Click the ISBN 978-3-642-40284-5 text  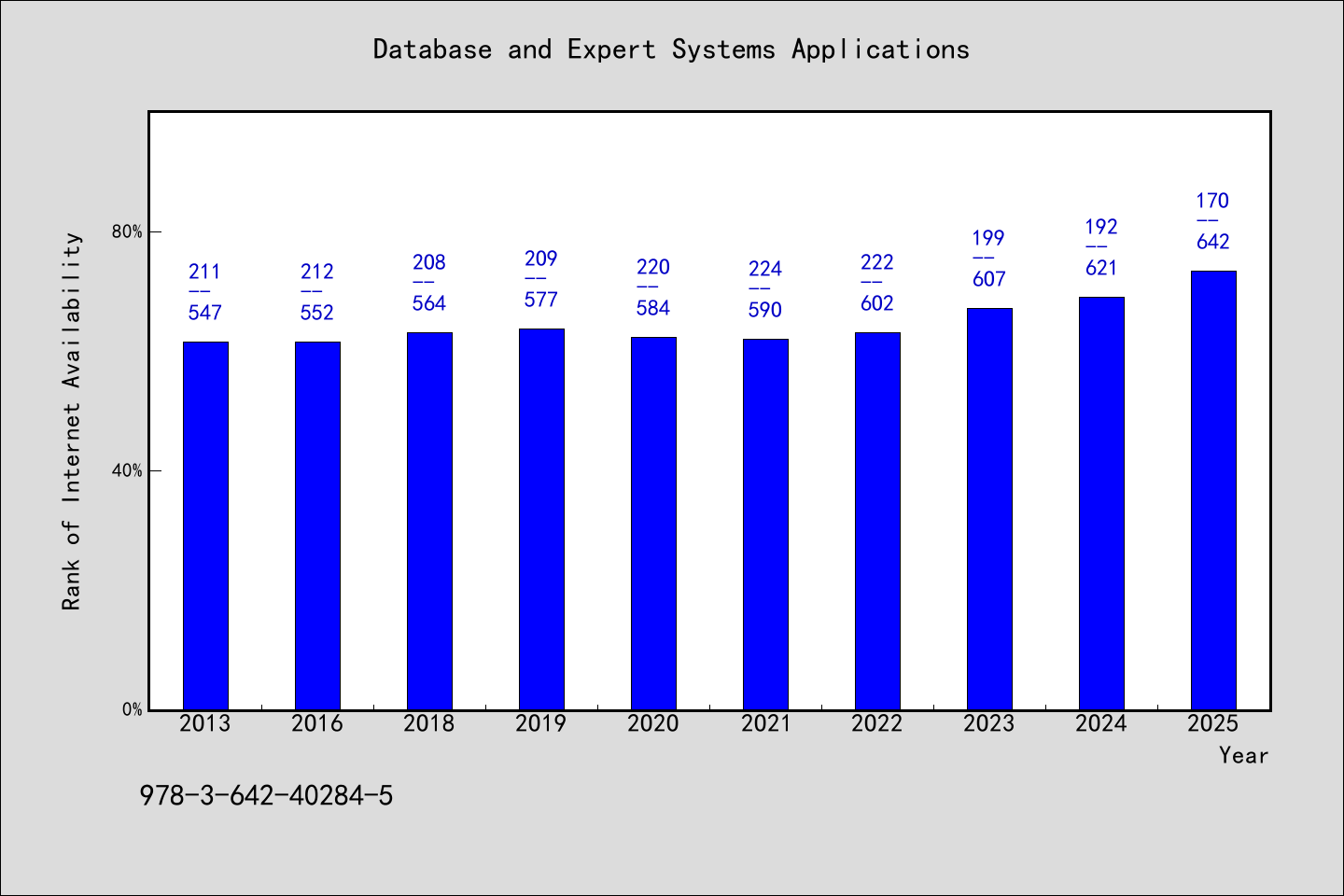coord(267,796)
